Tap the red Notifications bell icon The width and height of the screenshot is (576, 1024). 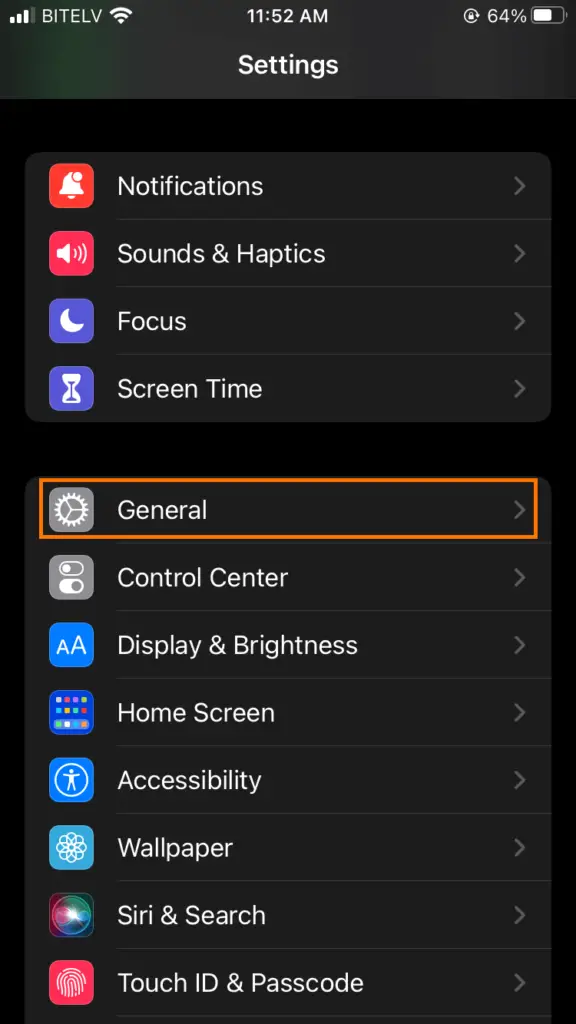(x=71, y=186)
